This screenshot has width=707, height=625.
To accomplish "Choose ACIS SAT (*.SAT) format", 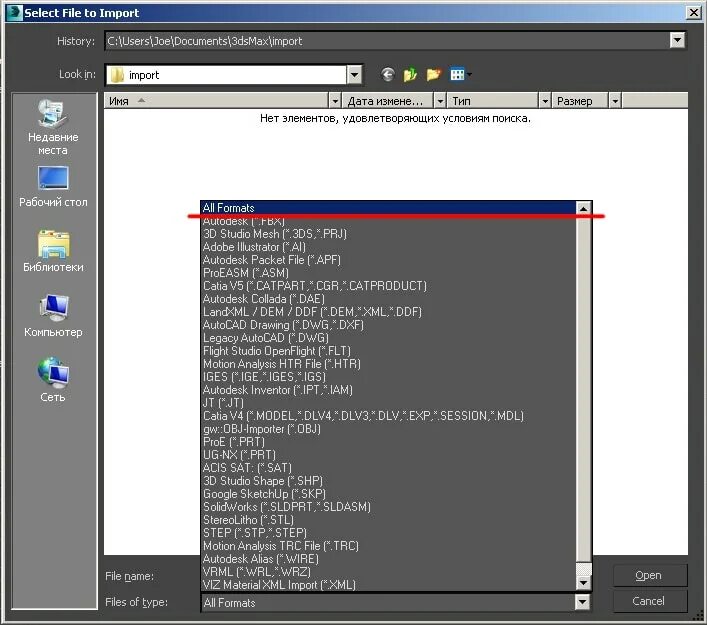I will tap(388, 468).
